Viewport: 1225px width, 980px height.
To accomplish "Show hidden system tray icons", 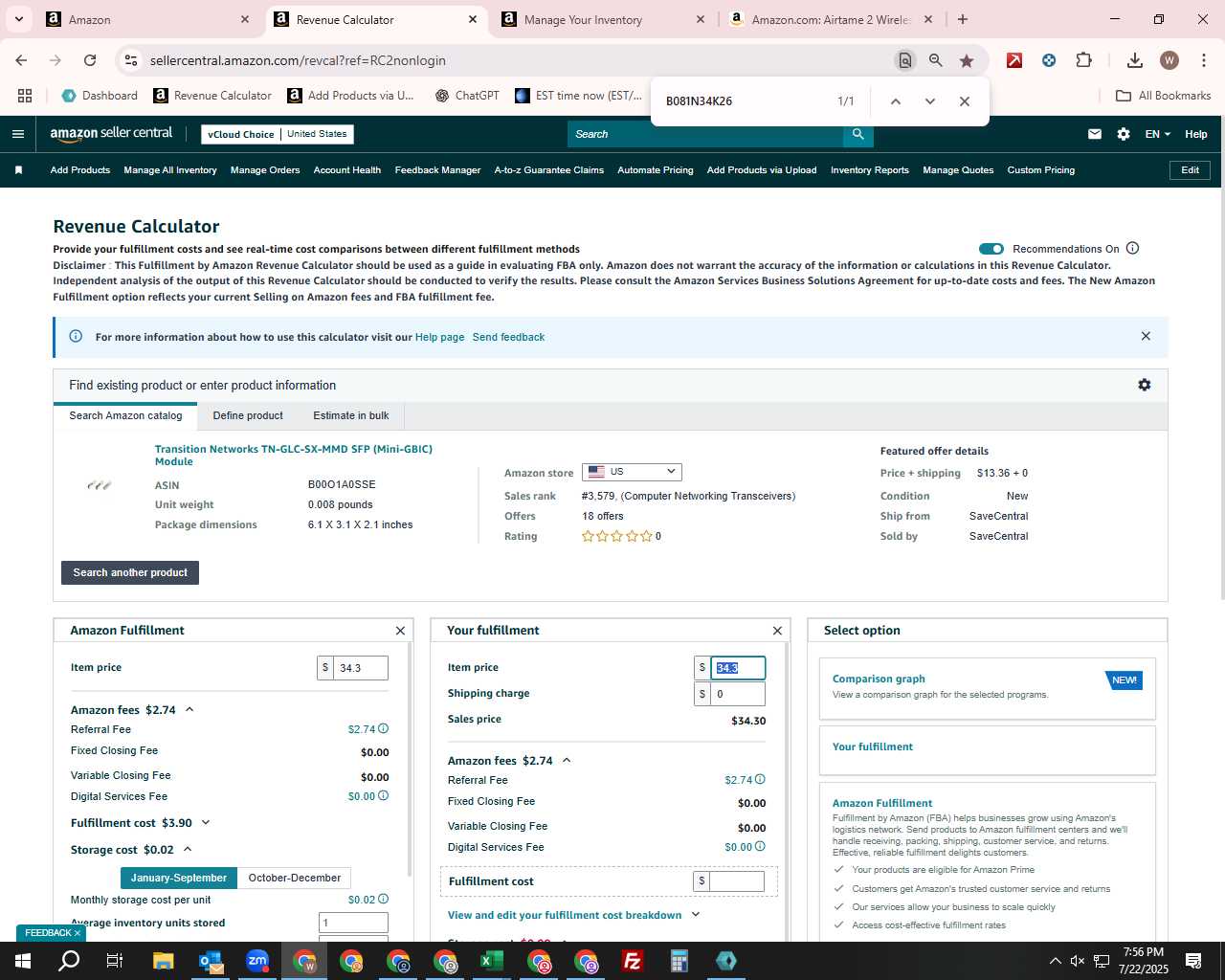I will (1055, 961).
